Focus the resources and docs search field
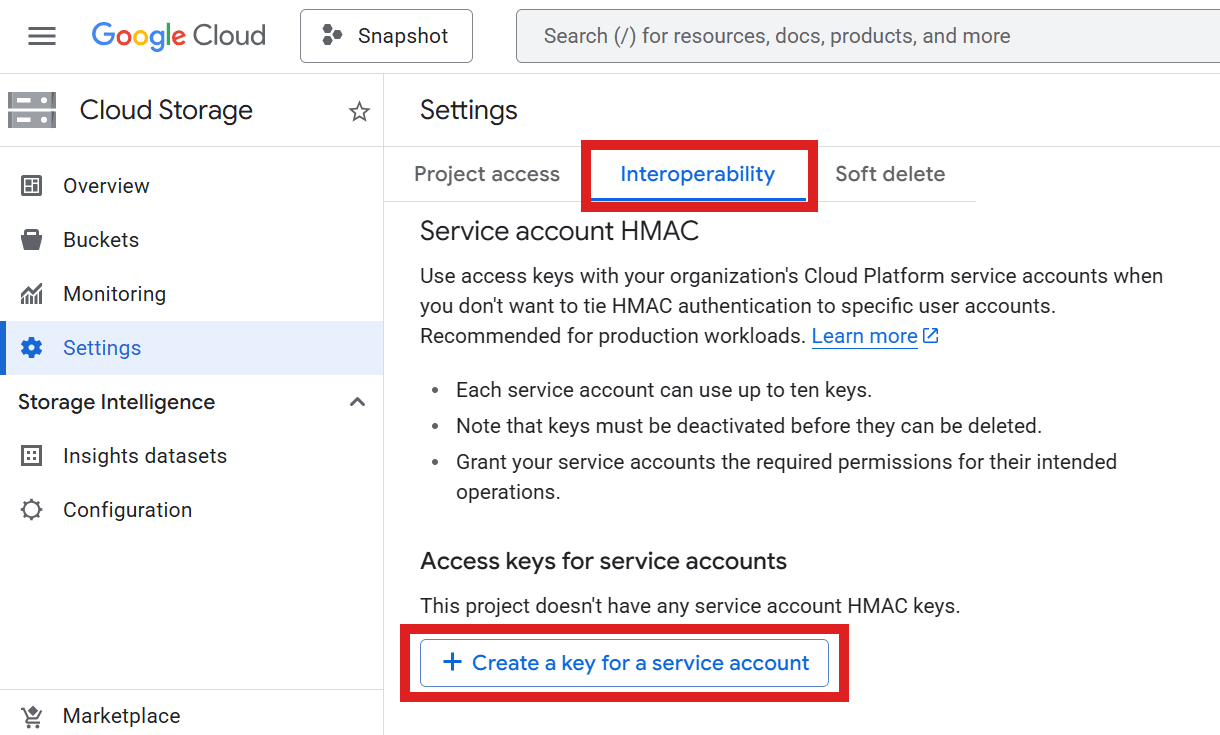 868,36
